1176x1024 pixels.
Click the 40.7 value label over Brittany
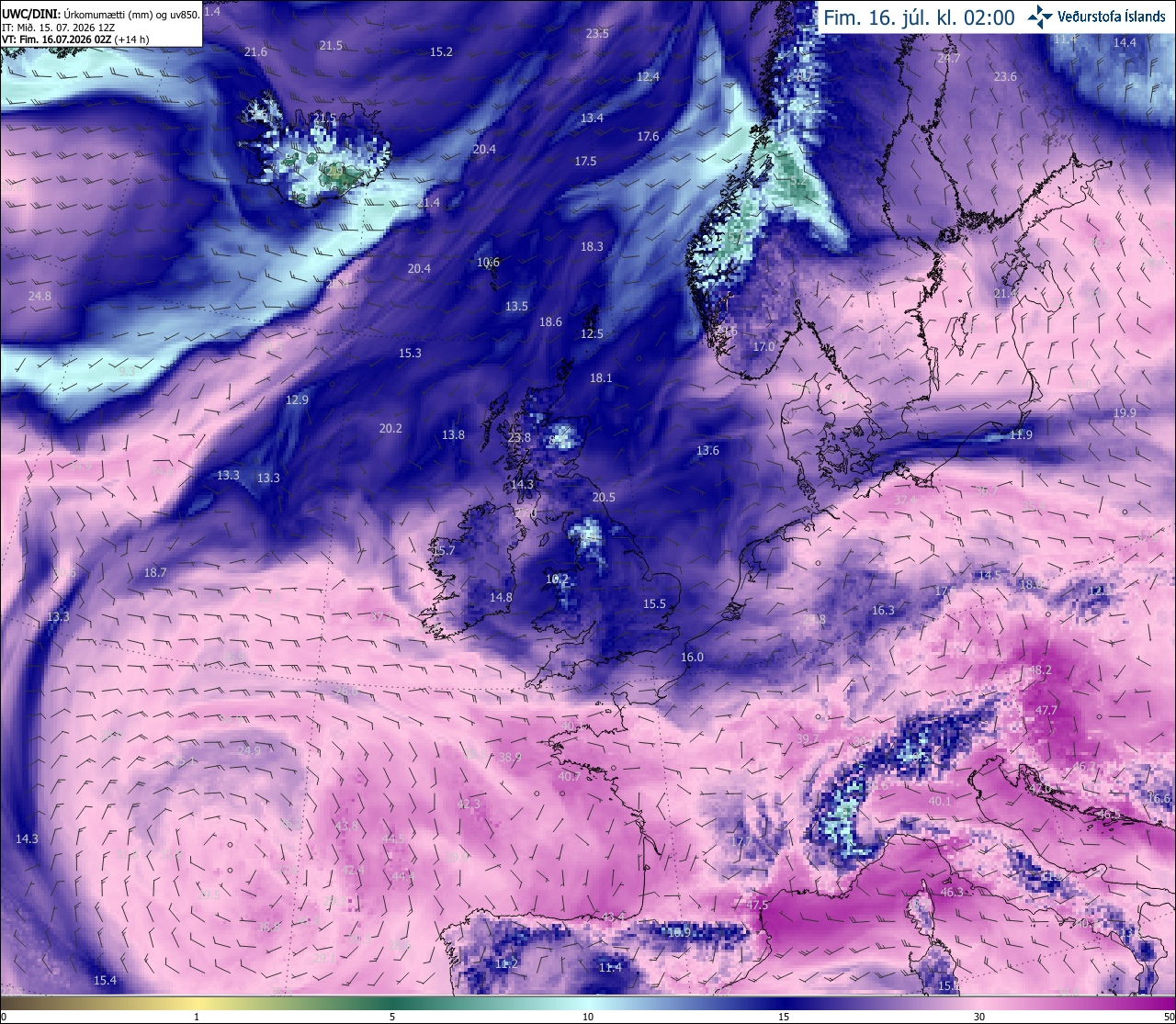pyautogui.click(x=569, y=776)
